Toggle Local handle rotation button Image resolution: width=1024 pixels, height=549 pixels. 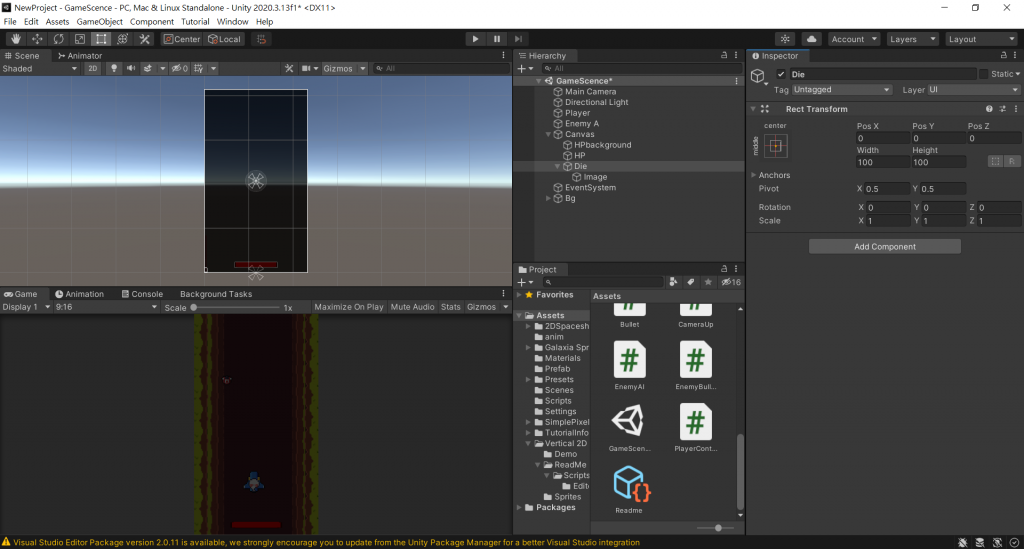(225, 39)
